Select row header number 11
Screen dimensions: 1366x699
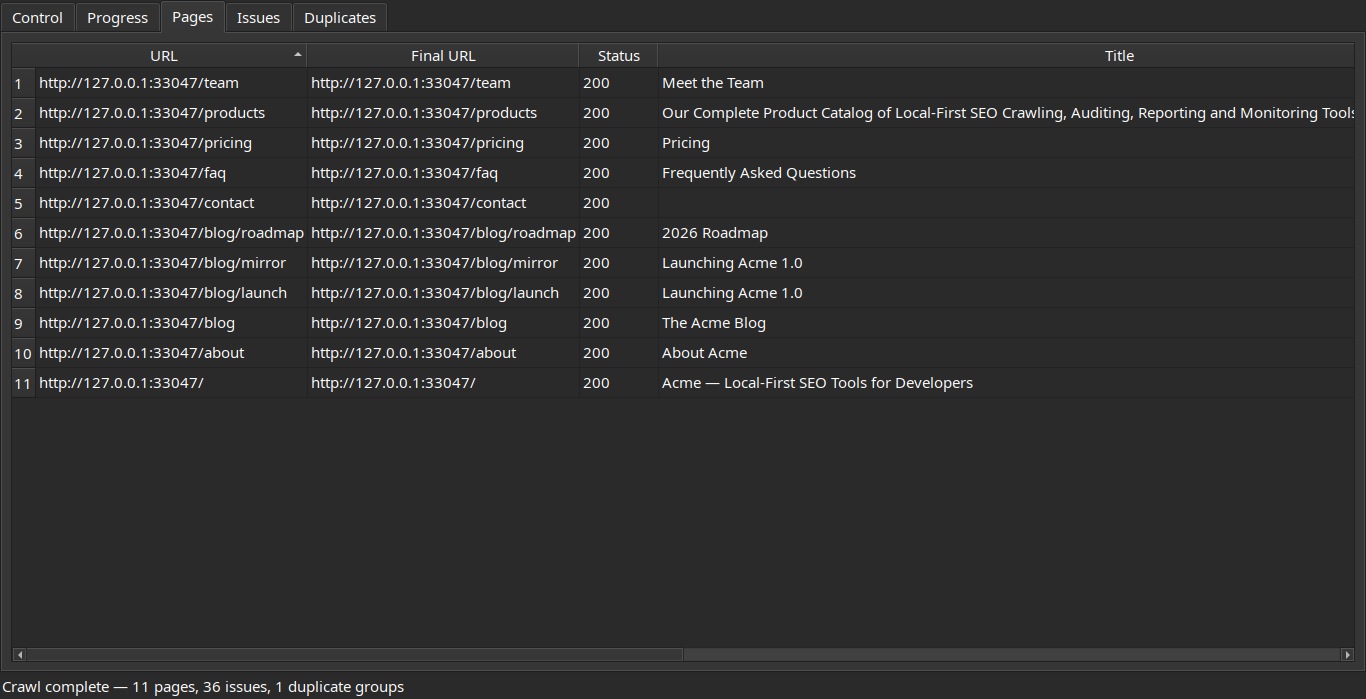pyautogui.click(x=23, y=383)
